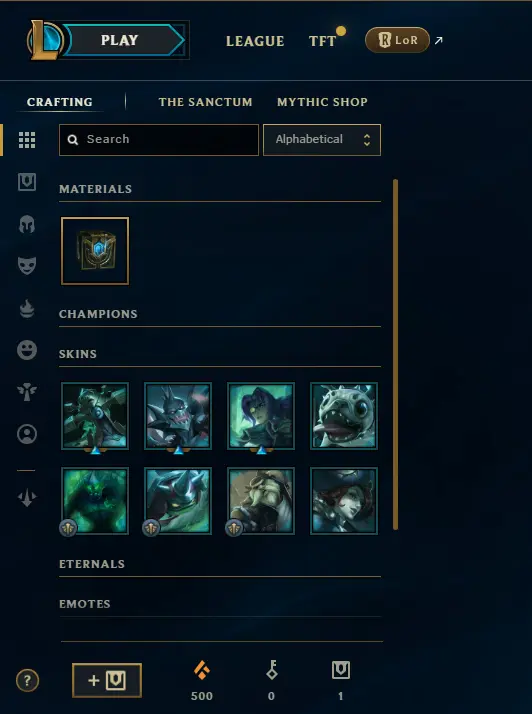Select the all-items grid filter icon
Image resolution: width=532 pixels, height=714 pixels.
click(27, 140)
